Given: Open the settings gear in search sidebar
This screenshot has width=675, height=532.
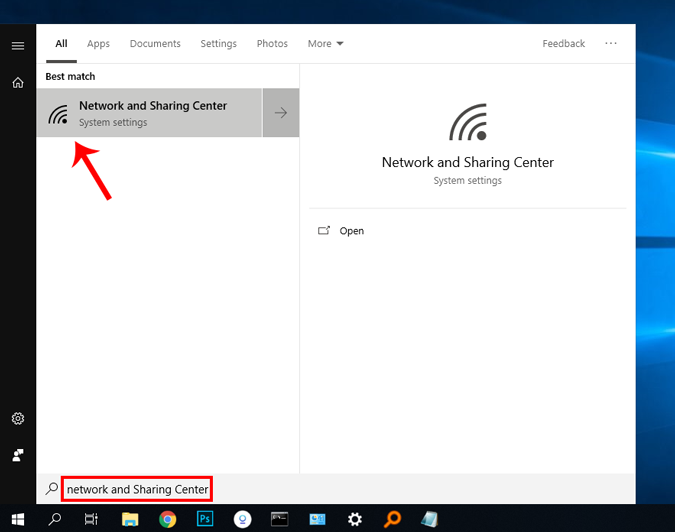Looking at the screenshot, I should (18, 418).
